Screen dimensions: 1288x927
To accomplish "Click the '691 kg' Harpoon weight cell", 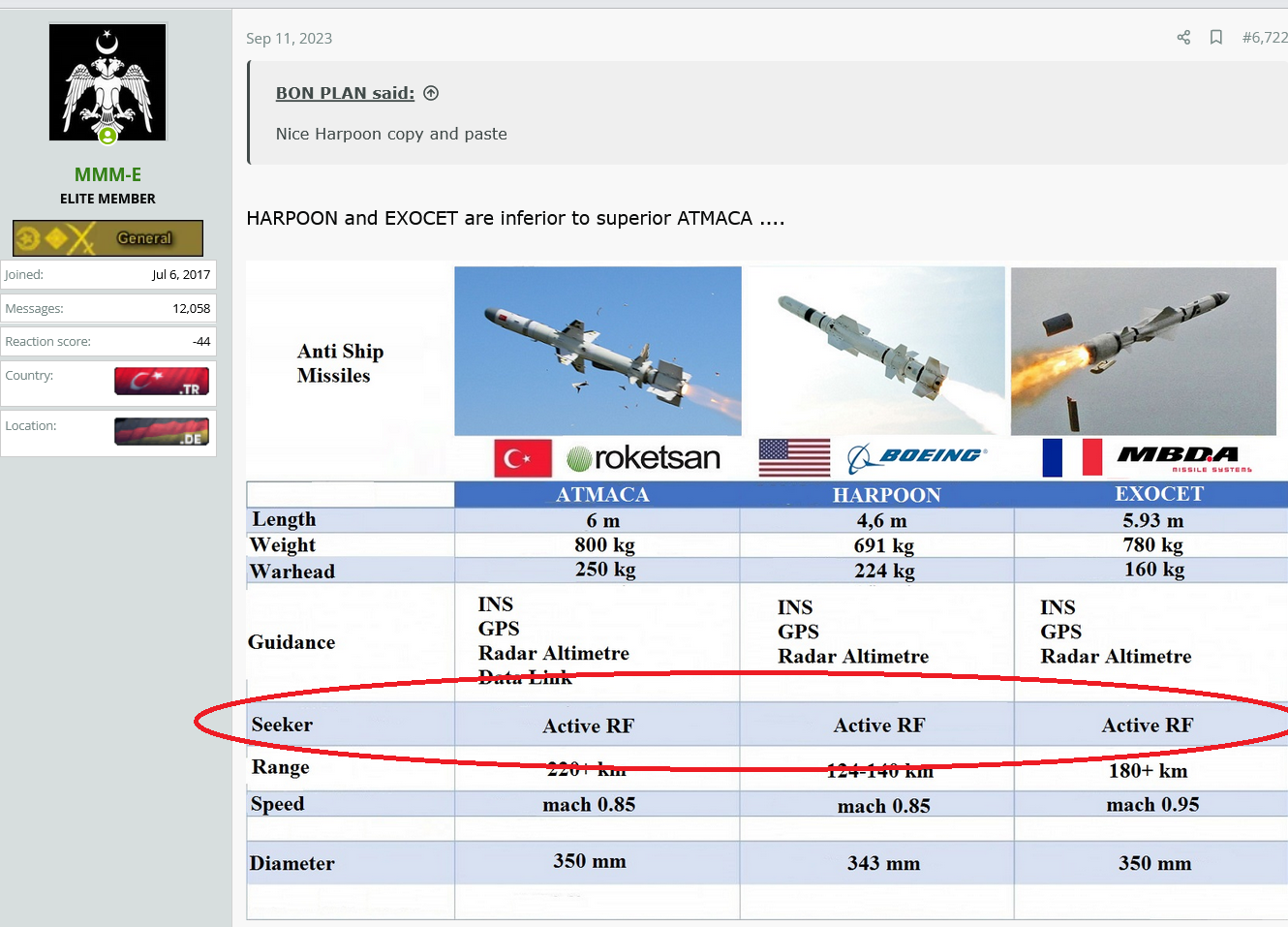I will [884, 546].
